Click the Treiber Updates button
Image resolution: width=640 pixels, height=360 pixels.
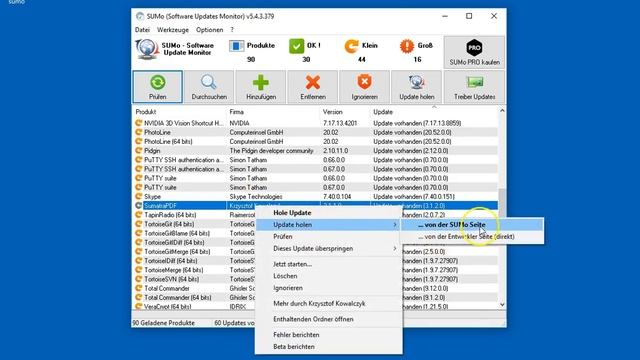474,87
